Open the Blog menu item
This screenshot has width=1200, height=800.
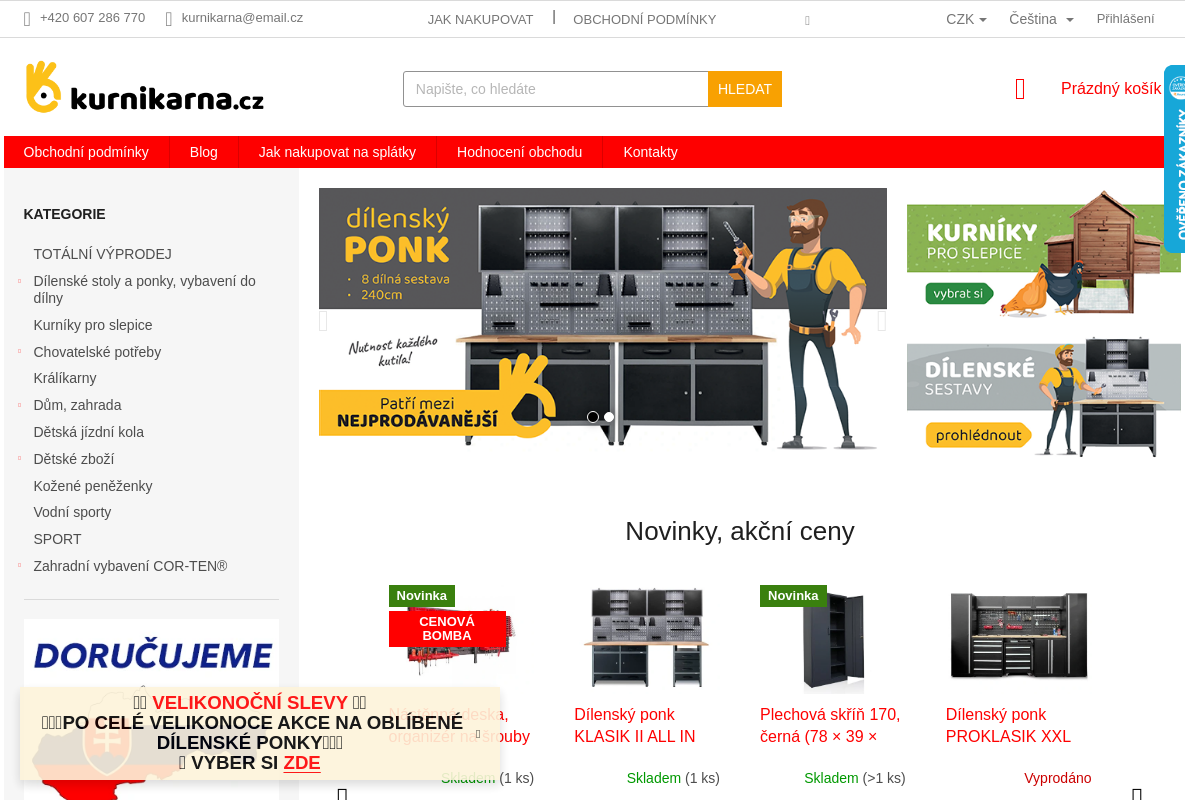(204, 152)
